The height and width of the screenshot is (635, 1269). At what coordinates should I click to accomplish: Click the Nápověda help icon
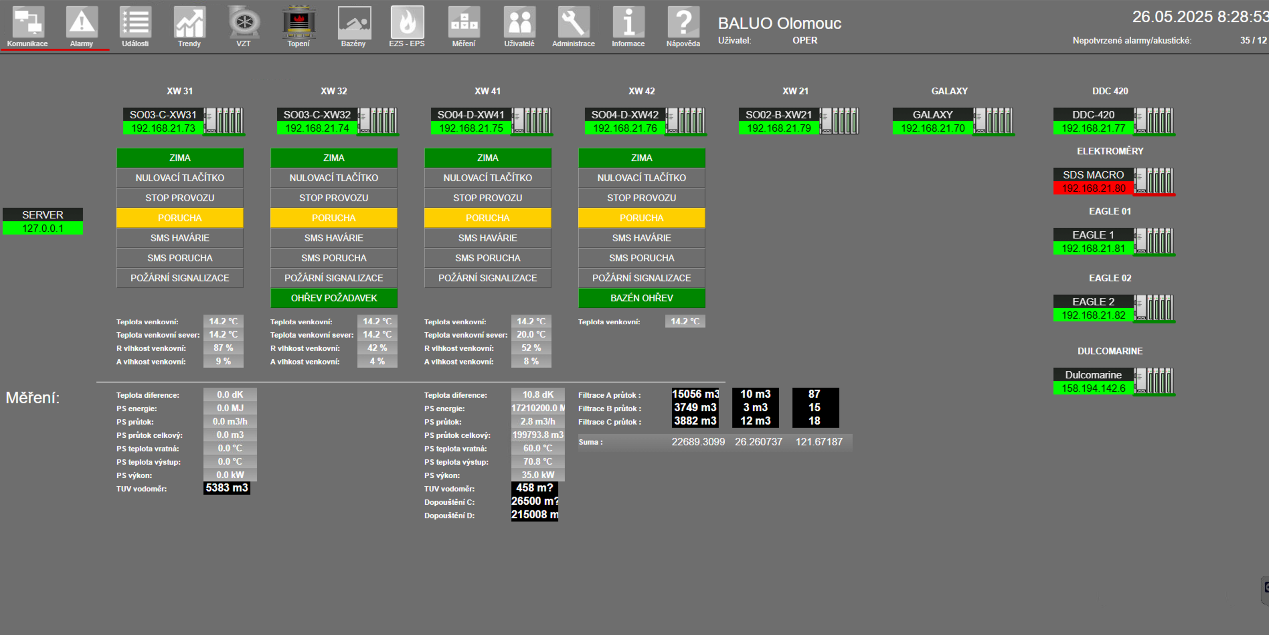[x=683, y=22]
